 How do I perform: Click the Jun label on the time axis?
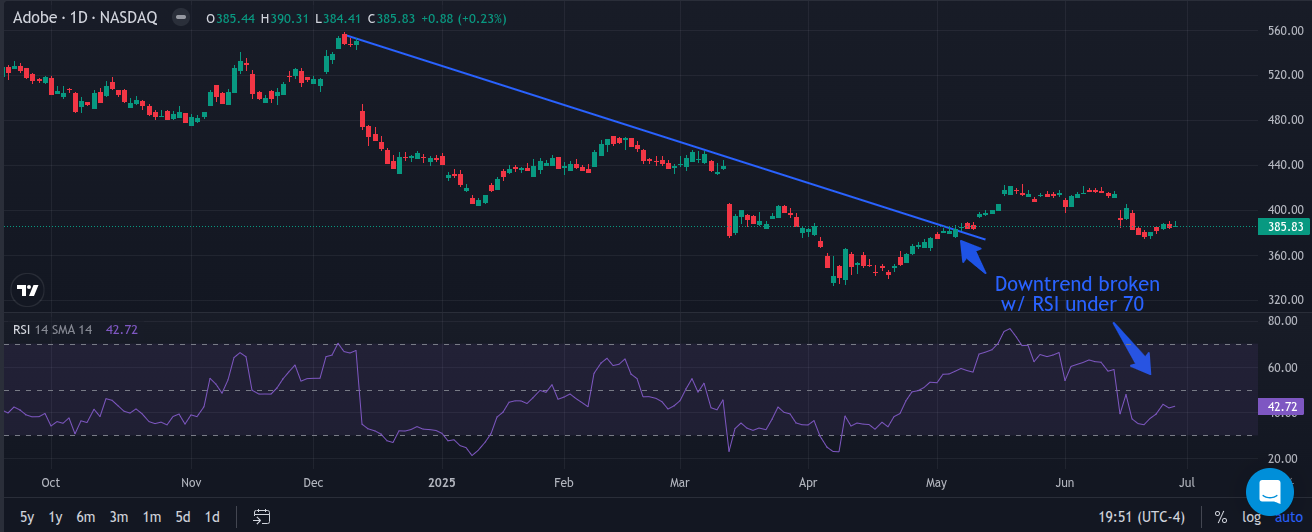tap(1064, 483)
